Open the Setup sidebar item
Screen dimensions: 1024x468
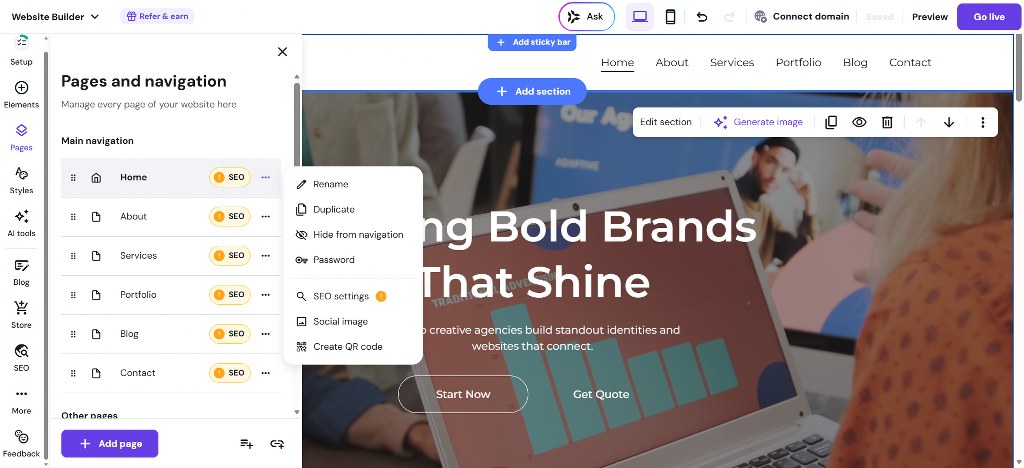coord(21,50)
